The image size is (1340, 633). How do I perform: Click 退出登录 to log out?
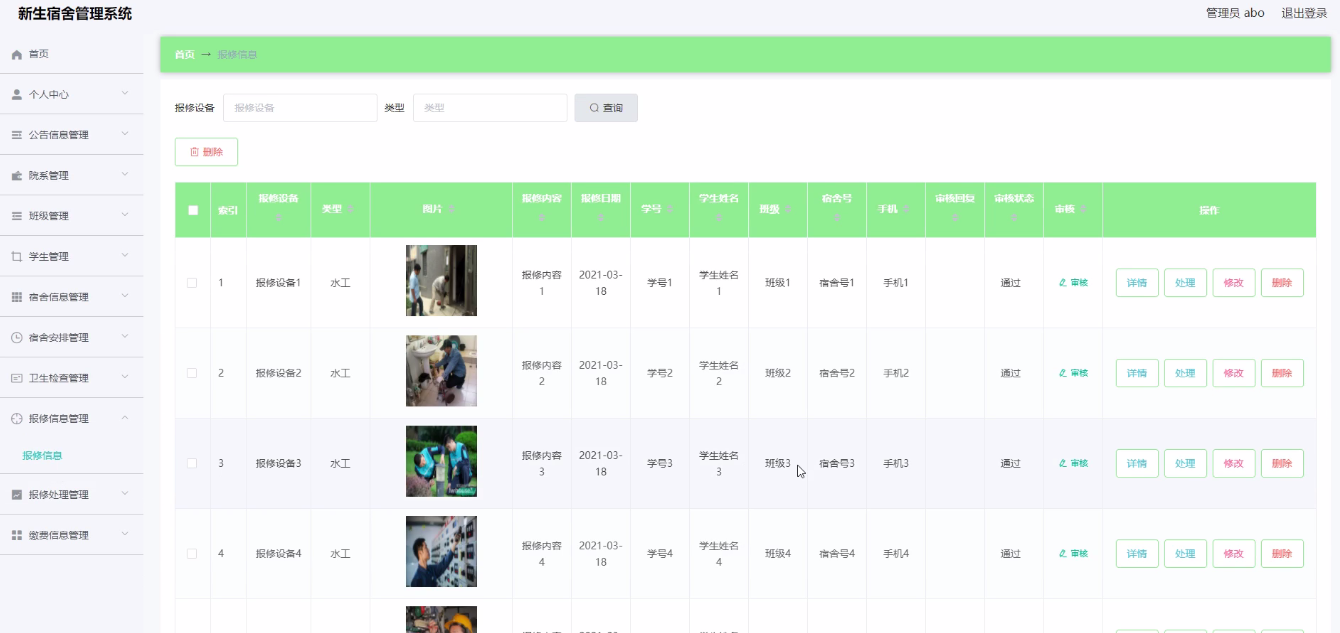pyautogui.click(x=1304, y=13)
